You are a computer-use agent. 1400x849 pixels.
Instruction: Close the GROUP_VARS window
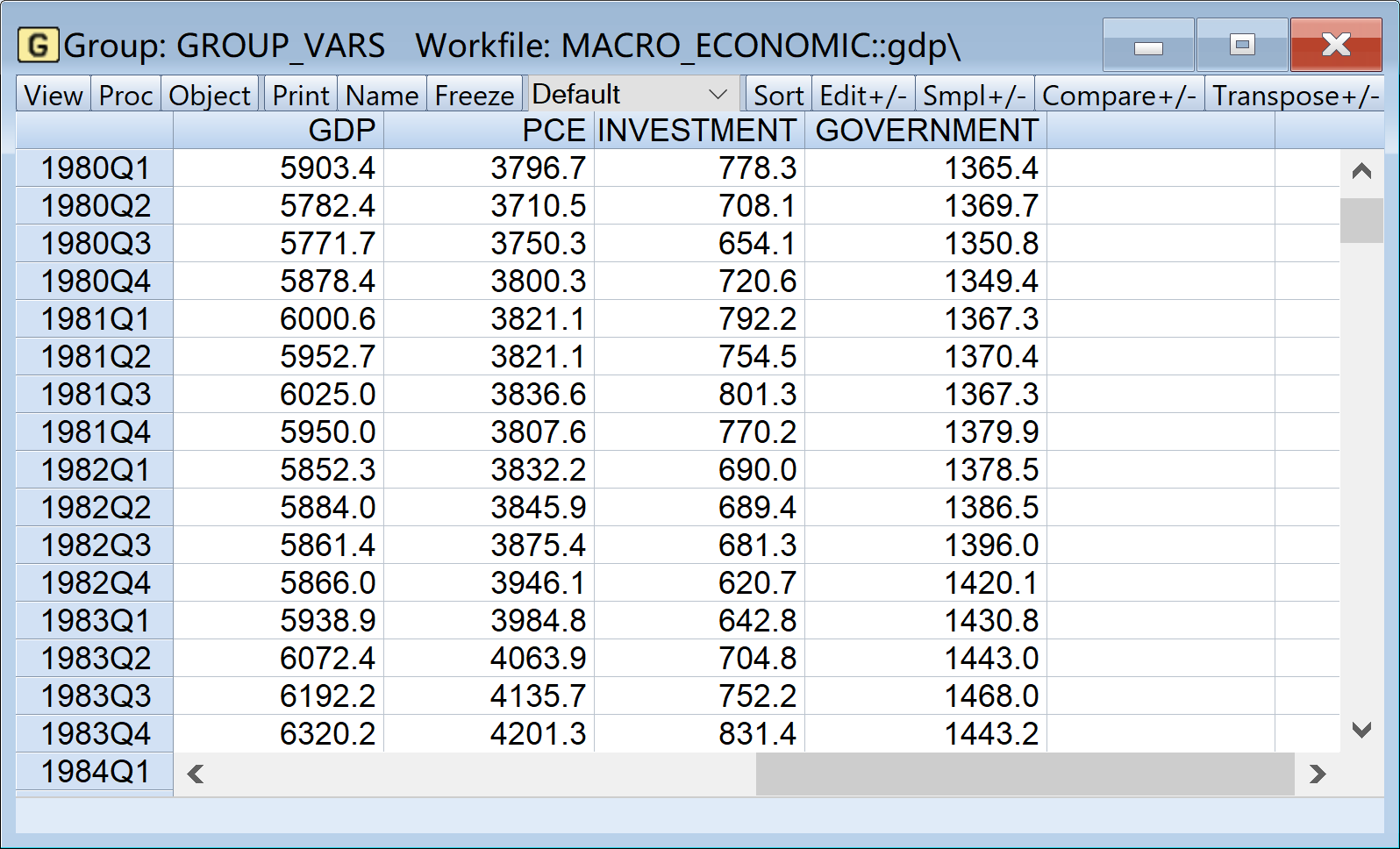tap(1335, 46)
